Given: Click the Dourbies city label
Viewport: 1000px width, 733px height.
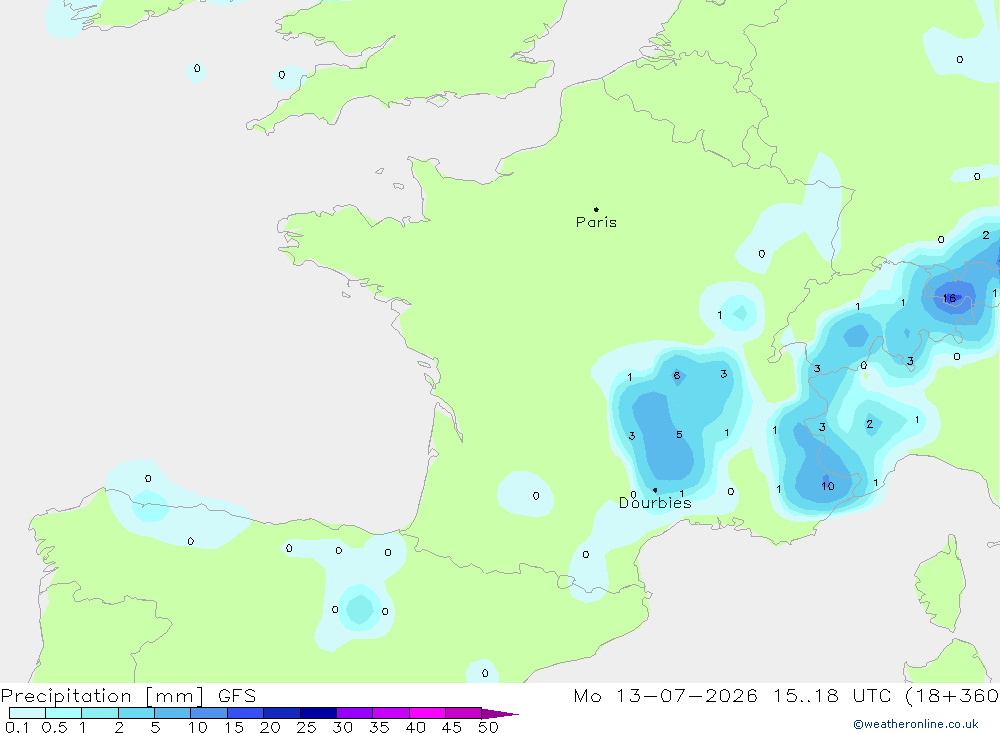Looking at the screenshot, I should pyautogui.click(x=655, y=503).
